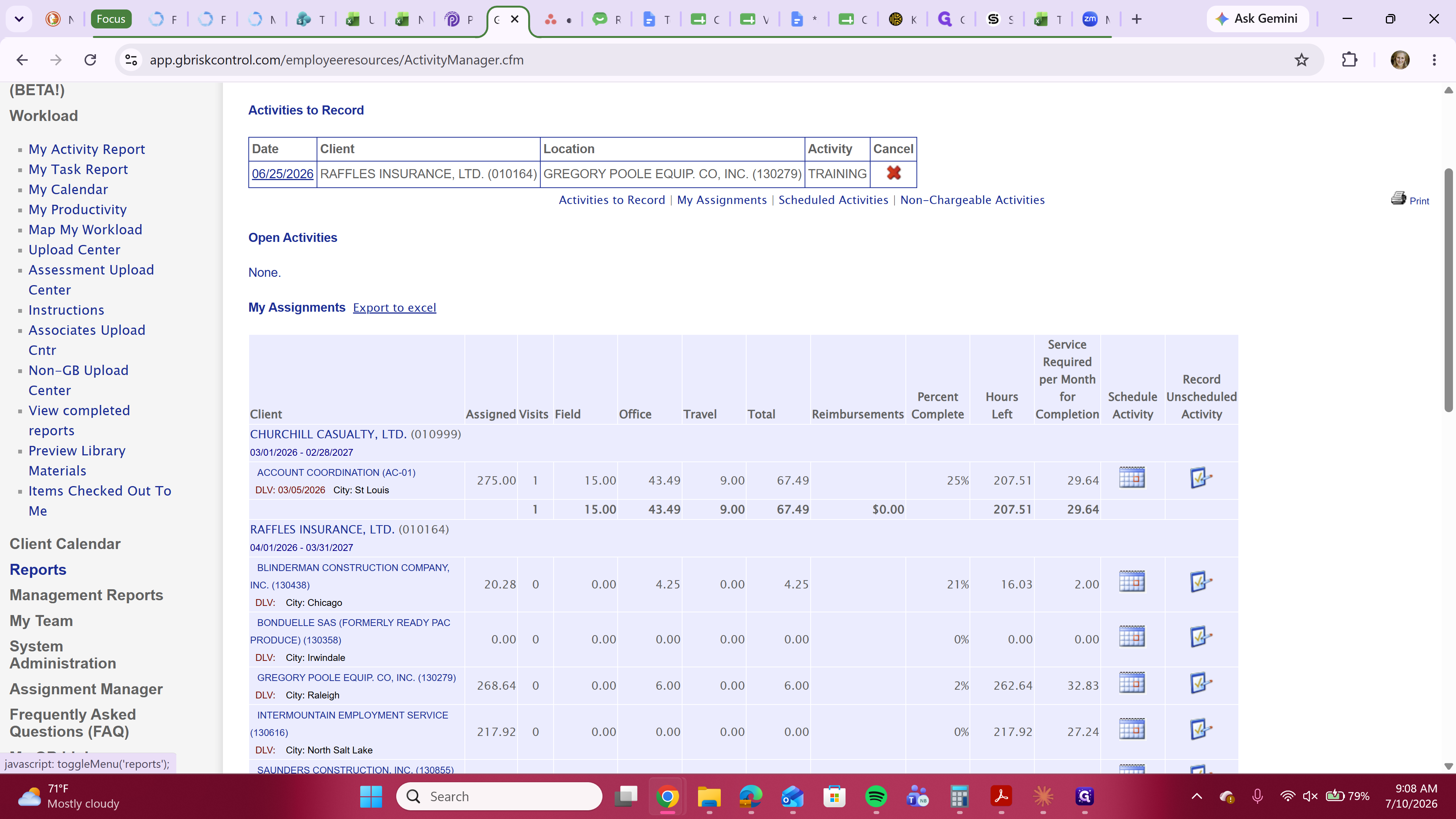
Task: Open Chrome's three-dot menu
Action: tap(1434, 60)
